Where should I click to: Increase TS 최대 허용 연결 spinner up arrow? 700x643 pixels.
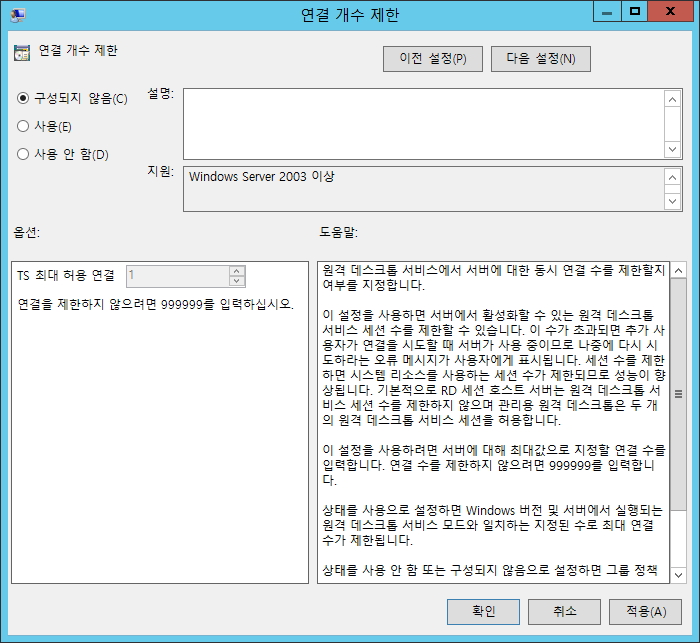point(237,271)
